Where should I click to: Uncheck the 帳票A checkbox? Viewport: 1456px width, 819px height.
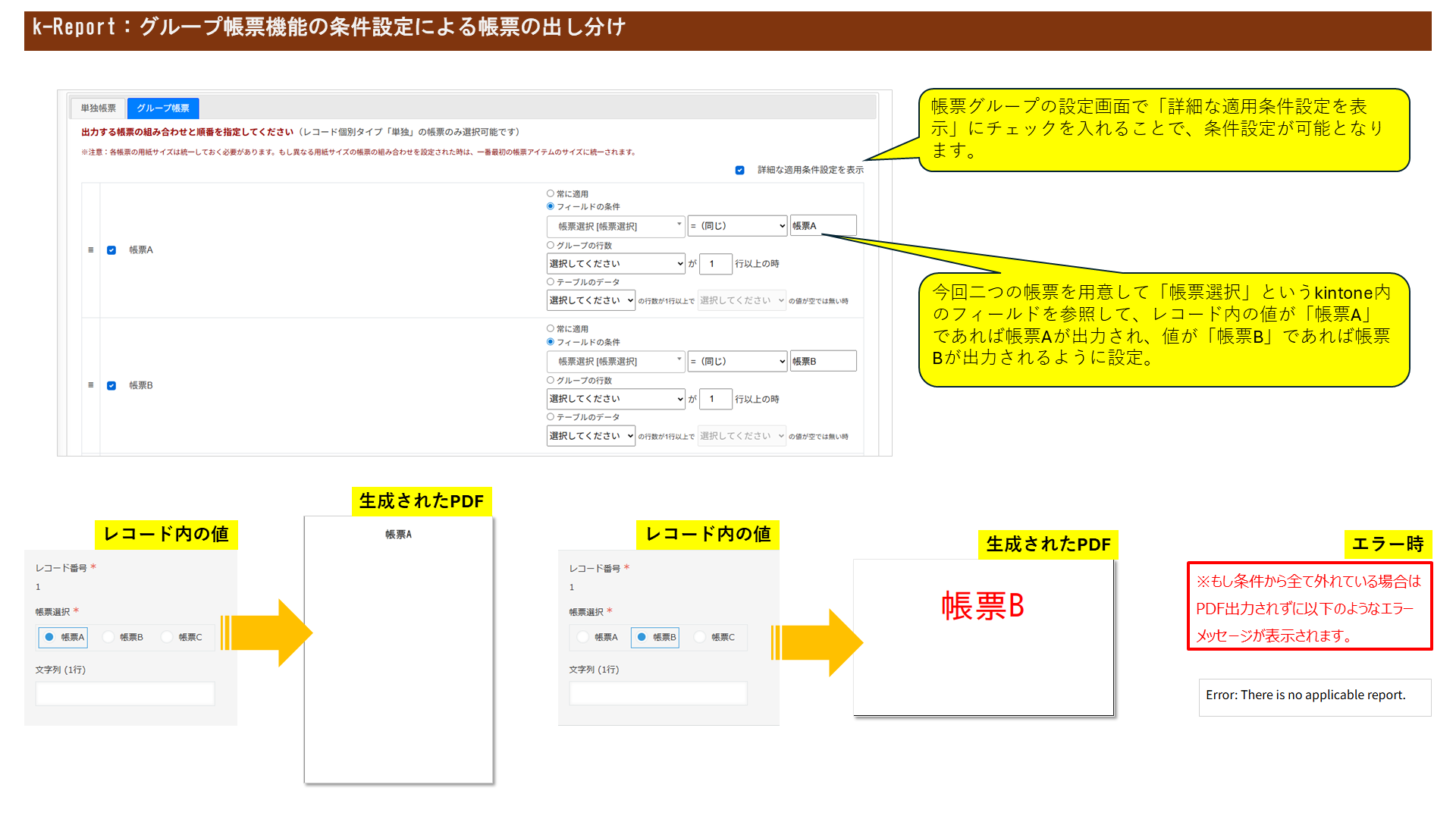[x=111, y=250]
